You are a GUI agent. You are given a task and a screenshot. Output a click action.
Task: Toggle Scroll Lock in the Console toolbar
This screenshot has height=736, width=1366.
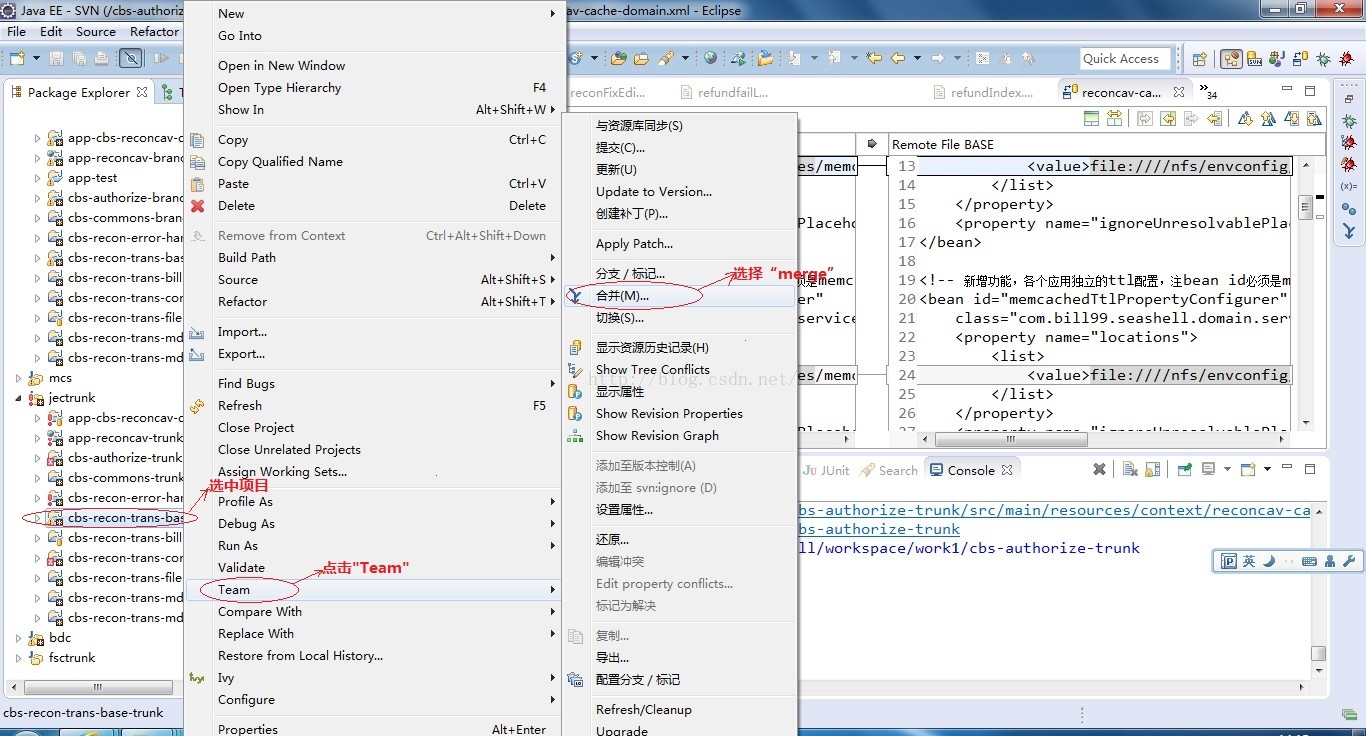(1153, 469)
